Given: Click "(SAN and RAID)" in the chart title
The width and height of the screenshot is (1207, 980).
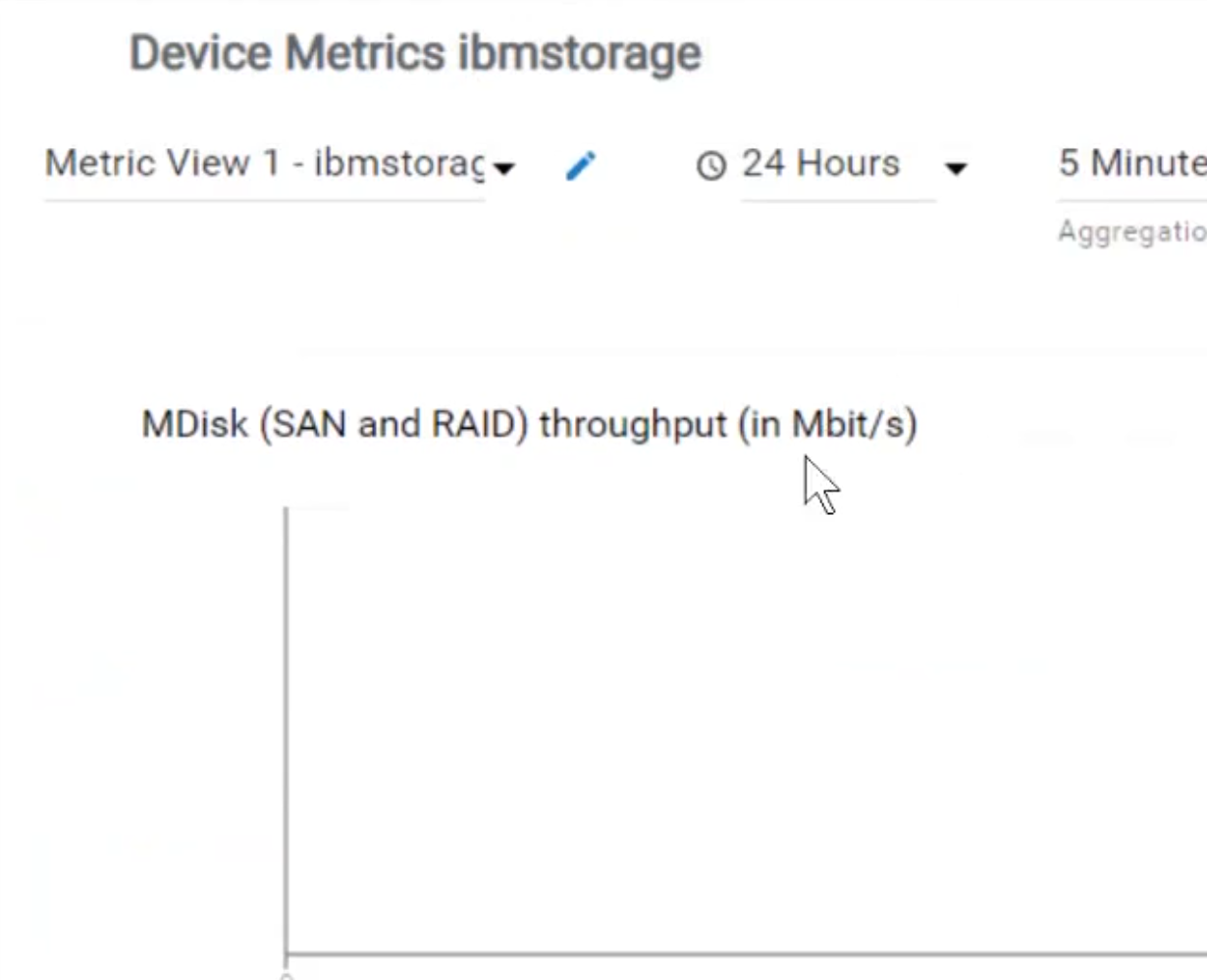Looking at the screenshot, I should point(394,425).
